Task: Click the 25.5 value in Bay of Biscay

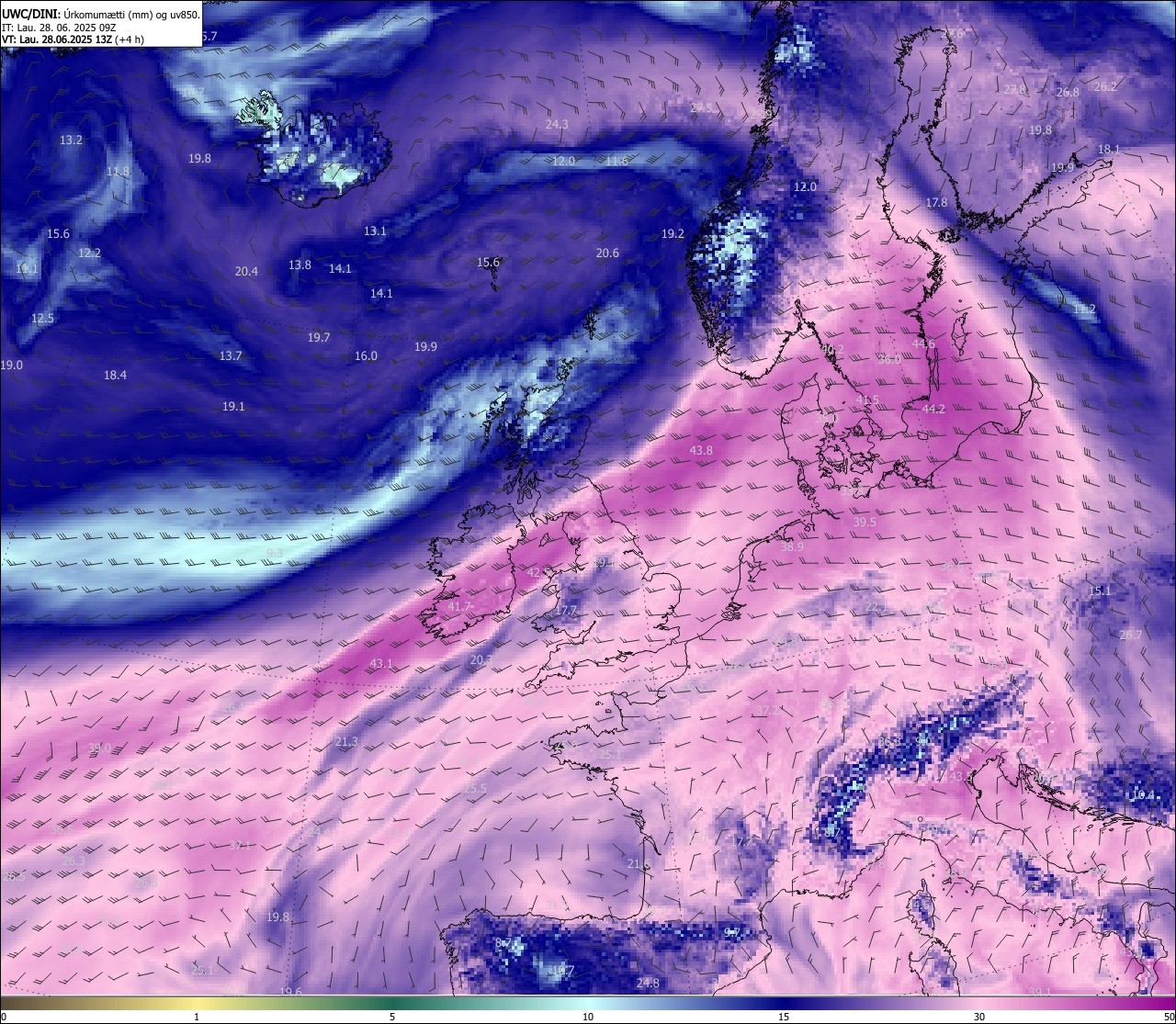Action: coord(475,789)
